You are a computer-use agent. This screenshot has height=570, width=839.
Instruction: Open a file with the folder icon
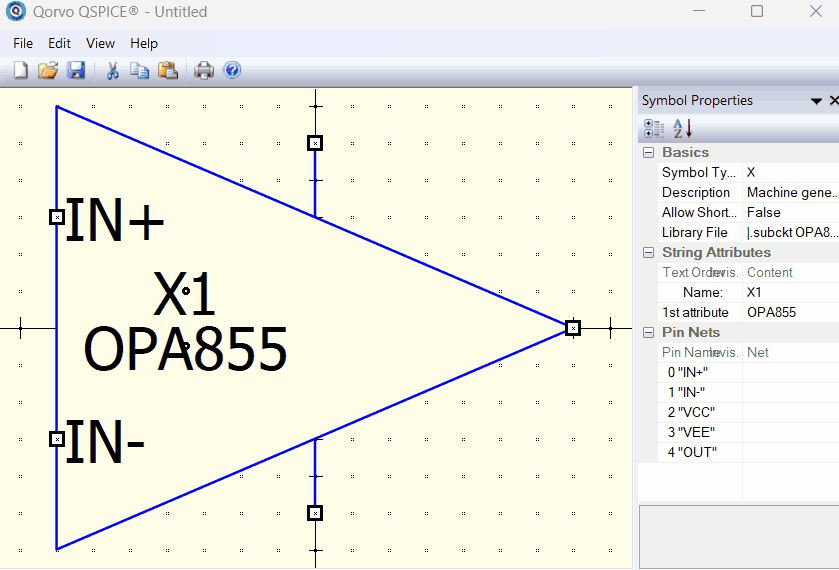pos(47,70)
